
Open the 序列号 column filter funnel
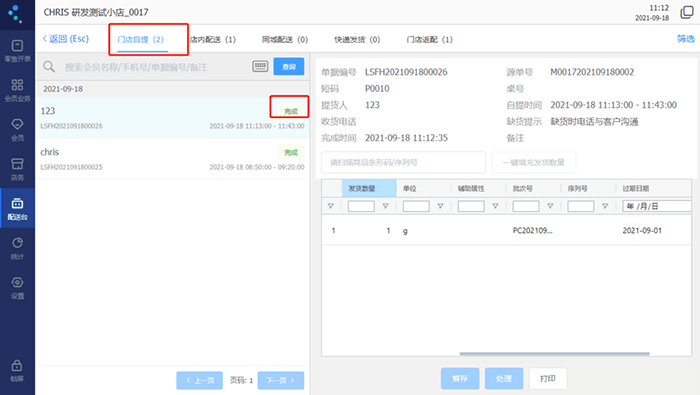605,206
